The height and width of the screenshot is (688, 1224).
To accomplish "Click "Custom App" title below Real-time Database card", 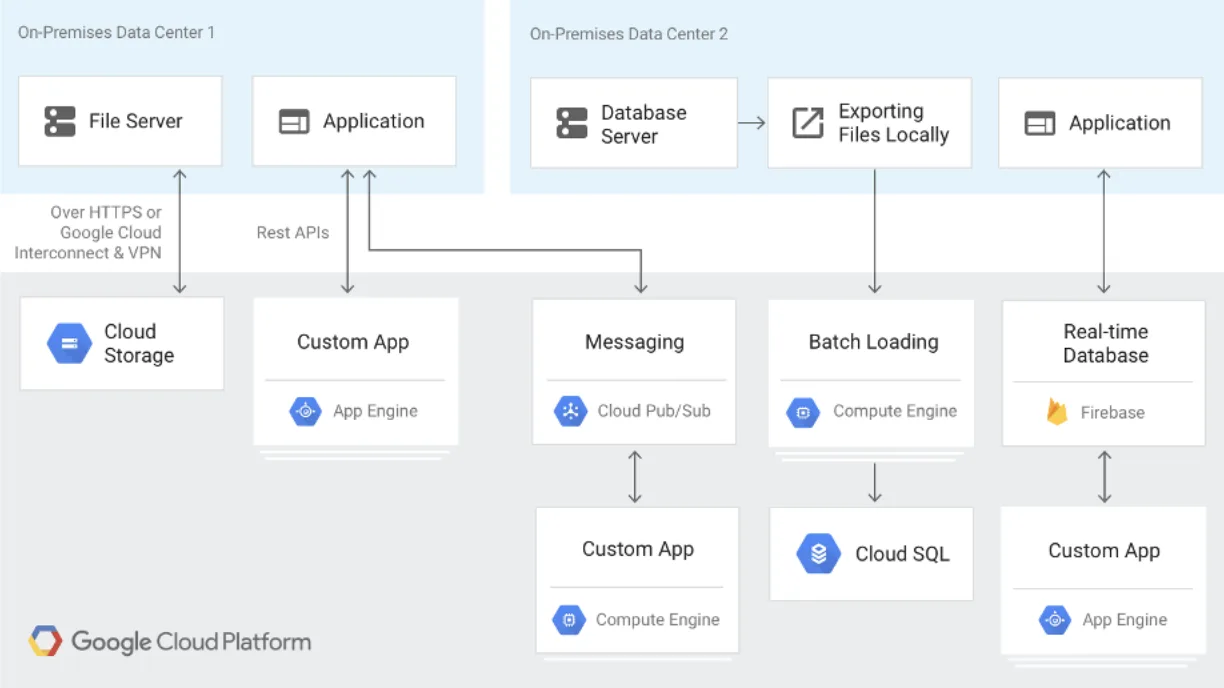I will point(1104,551).
